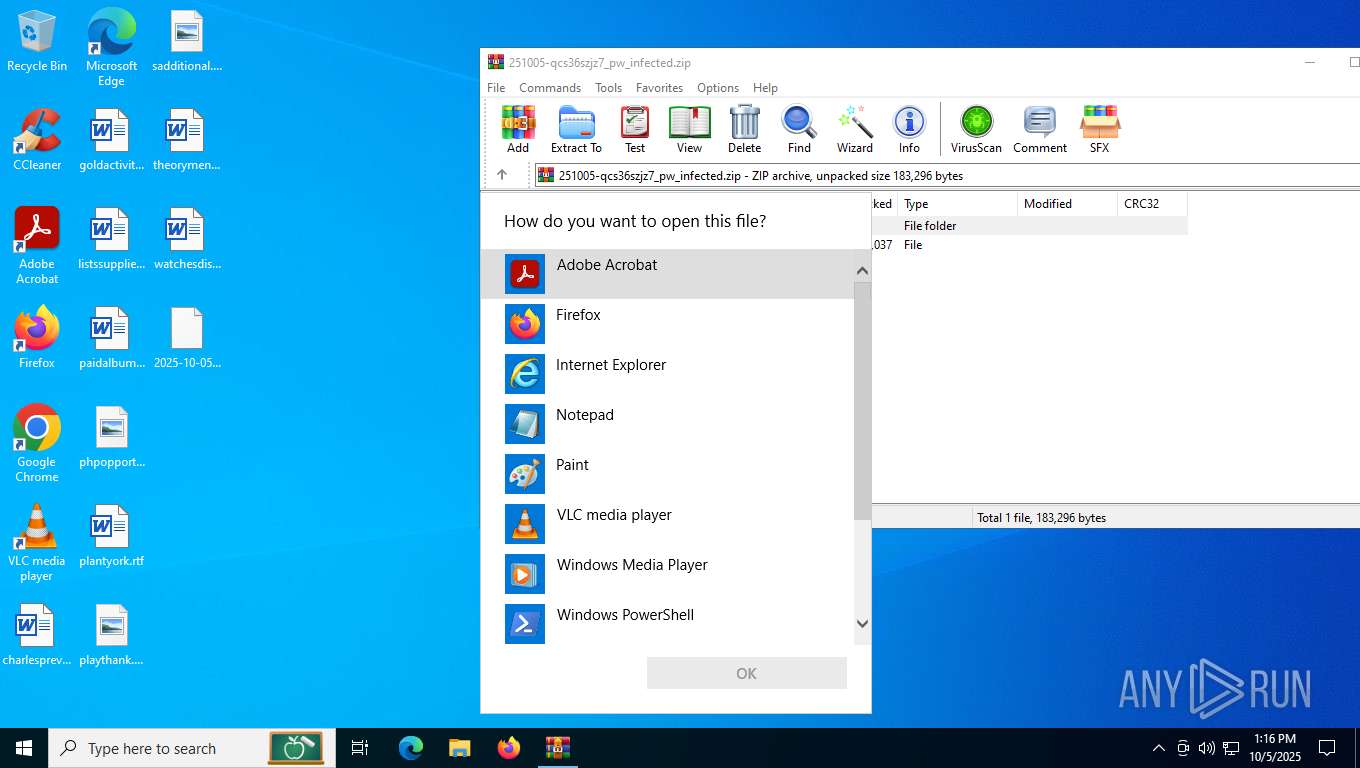The width and height of the screenshot is (1360, 768).
Task: Run VirusScan from the toolbar
Action: click(x=976, y=130)
